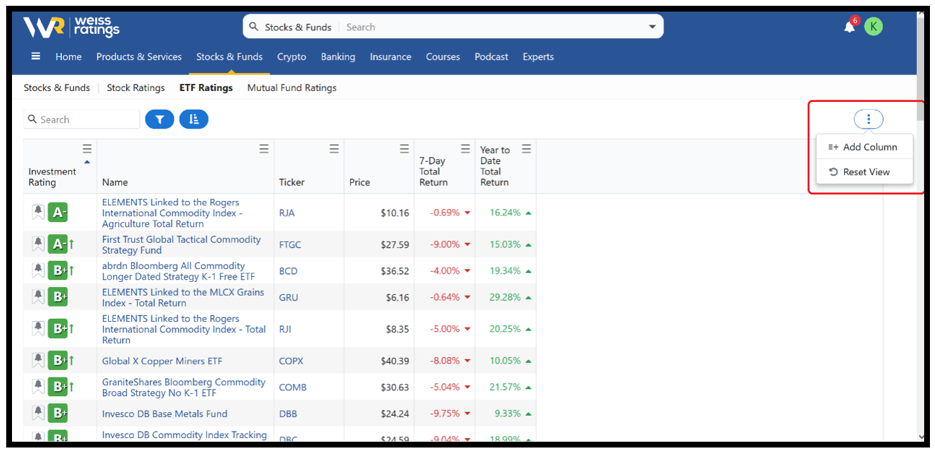Click the alert bell for FTGC row

[38, 244]
